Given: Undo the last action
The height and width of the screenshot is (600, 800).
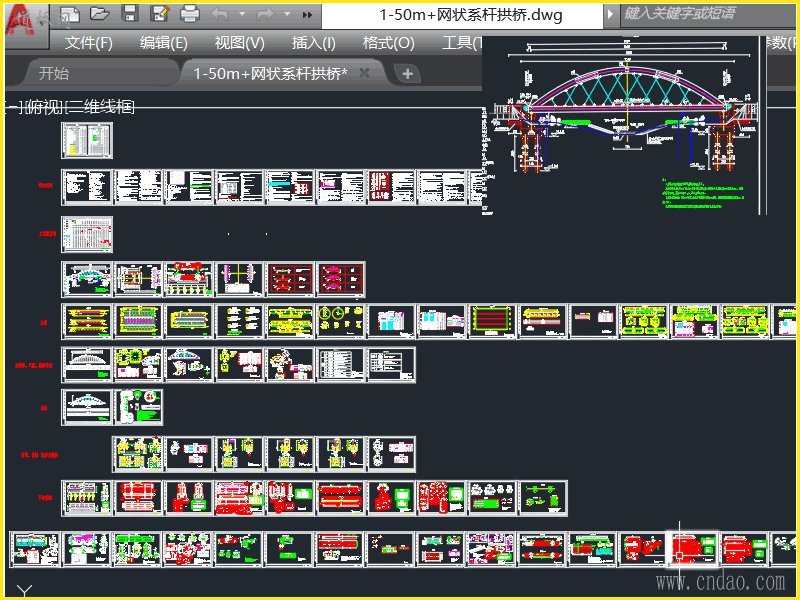Looking at the screenshot, I should (220, 14).
